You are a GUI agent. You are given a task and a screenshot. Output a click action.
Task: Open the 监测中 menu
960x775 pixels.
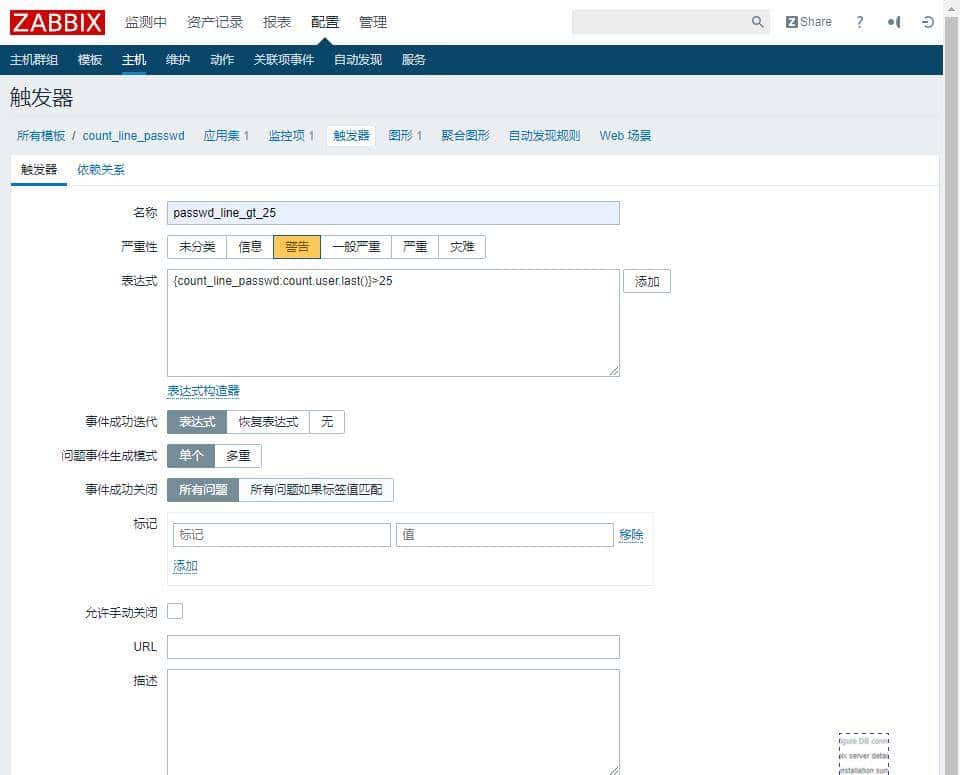[147, 21]
